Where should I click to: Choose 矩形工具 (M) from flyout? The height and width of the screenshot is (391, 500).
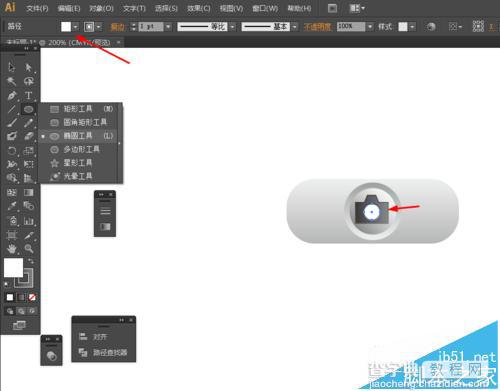point(81,109)
